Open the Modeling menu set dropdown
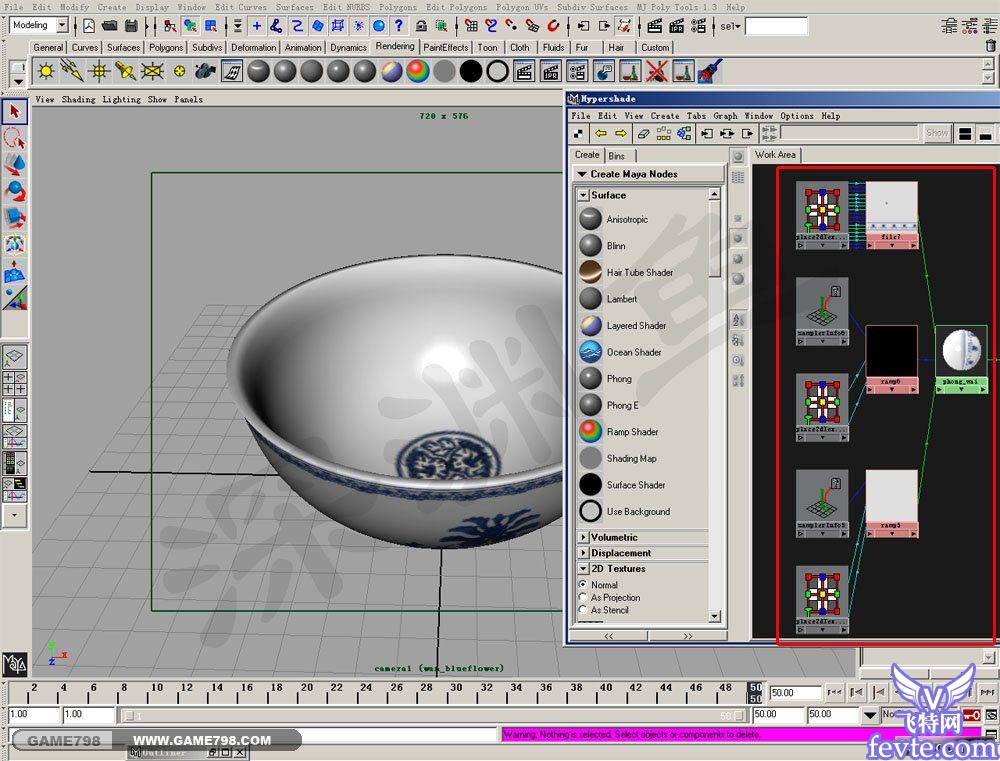Viewport: 1000px width, 761px height. coord(62,26)
